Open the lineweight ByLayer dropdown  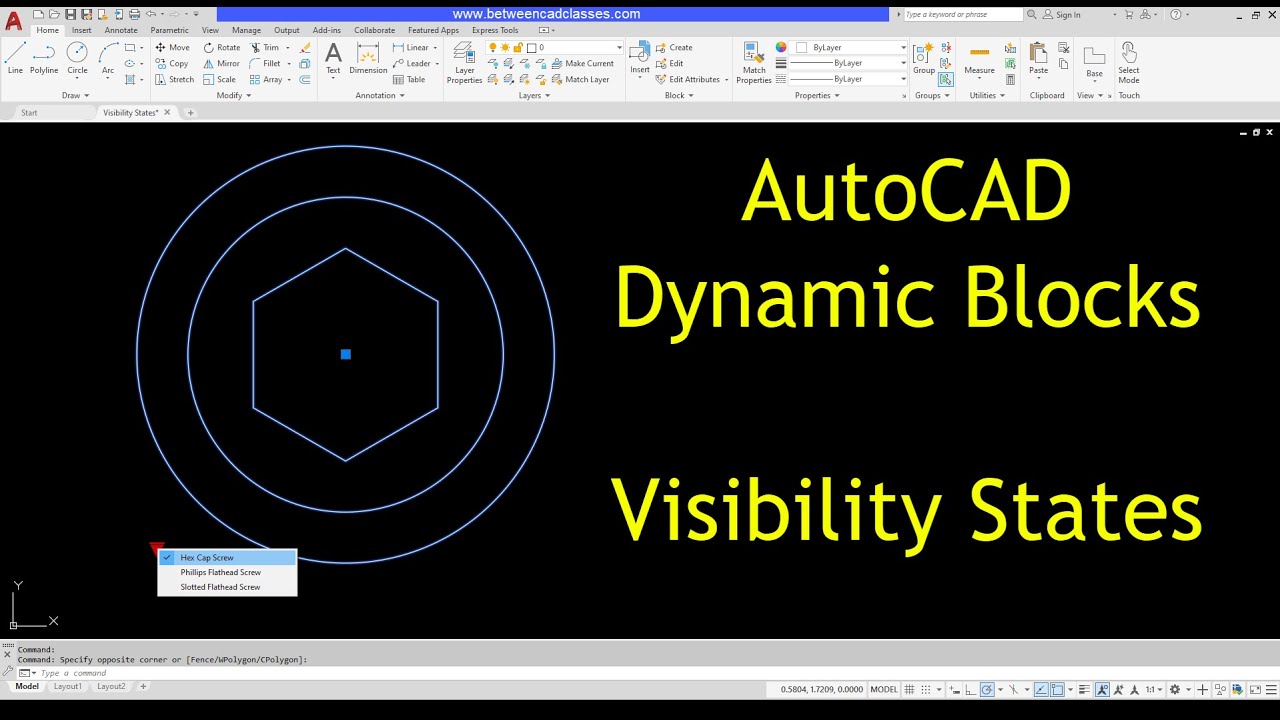[x=849, y=63]
